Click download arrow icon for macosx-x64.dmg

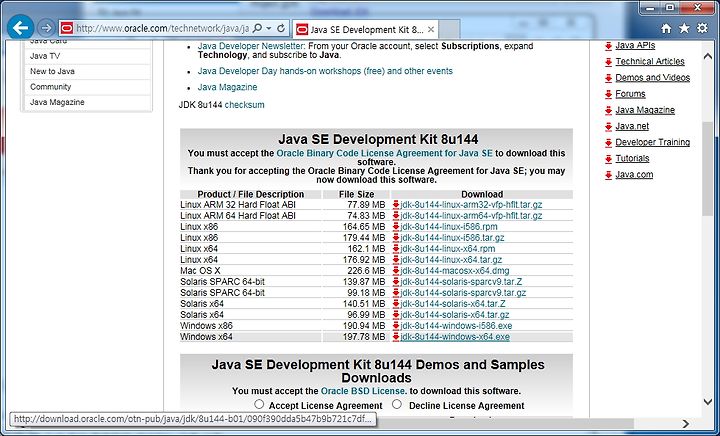coord(395,271)
